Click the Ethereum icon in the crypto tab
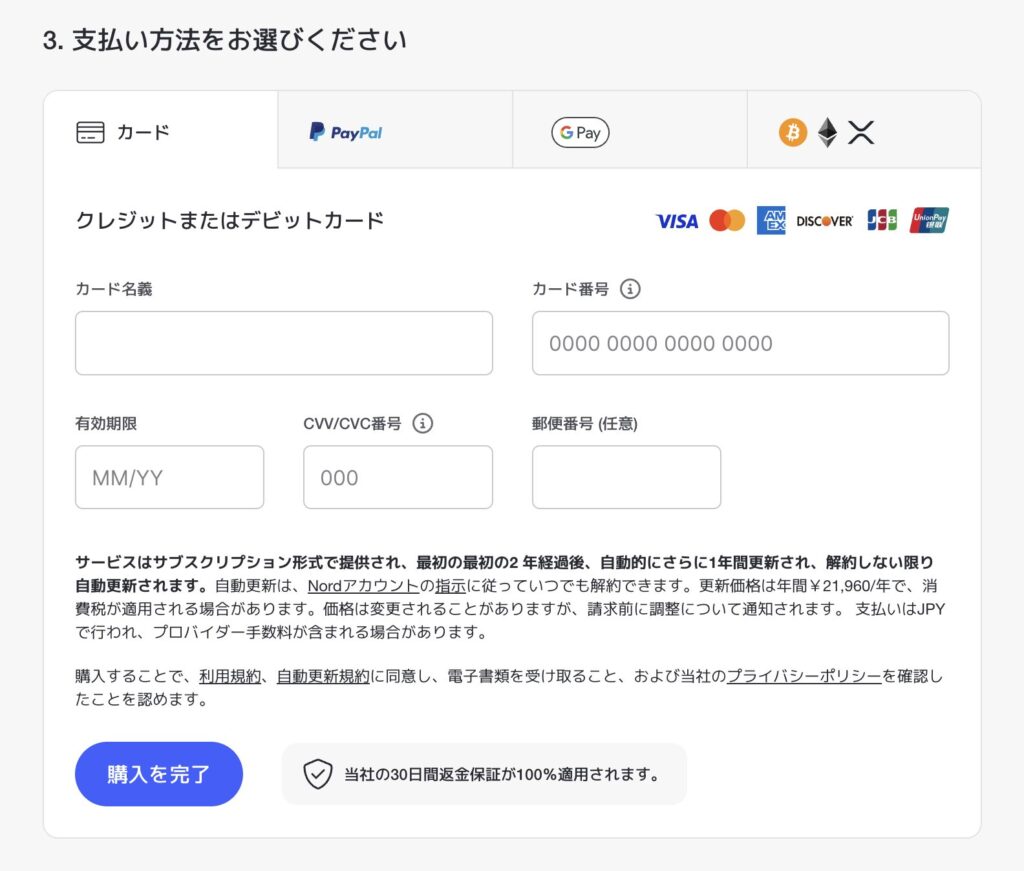 tap(828, 132)
